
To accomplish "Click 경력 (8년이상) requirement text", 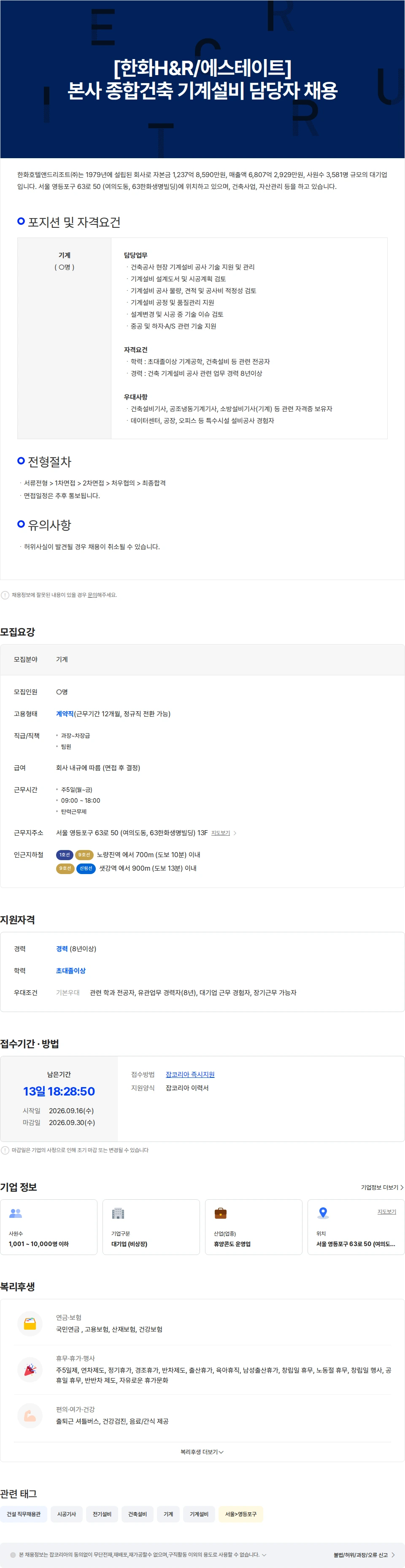I will point(76,948).
